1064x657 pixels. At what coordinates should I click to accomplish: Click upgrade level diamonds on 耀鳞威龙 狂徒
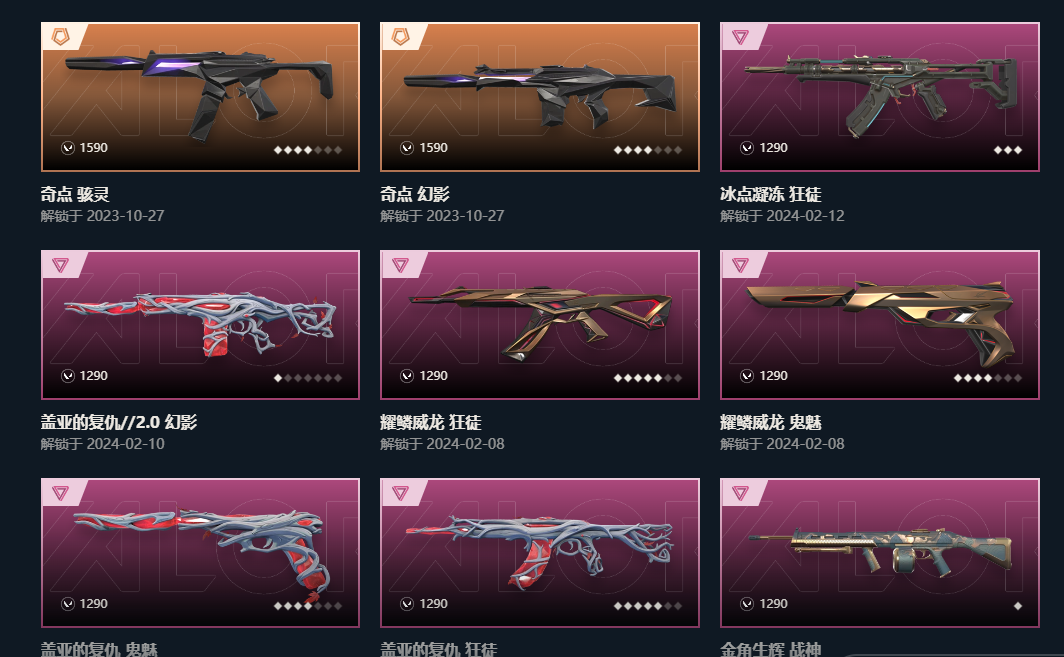(647, 378)
